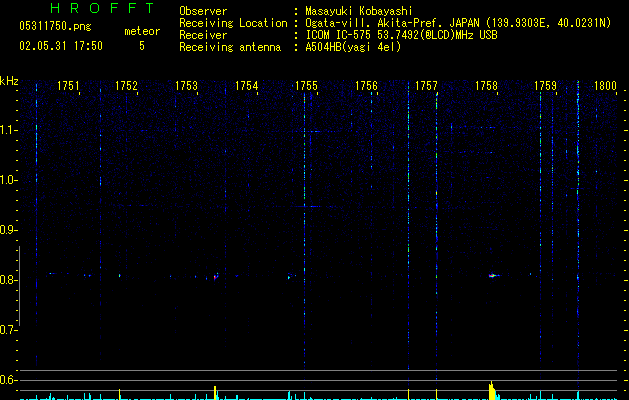Click the antenna value A504HB(yagi 4el)

[x=353, y=47]
